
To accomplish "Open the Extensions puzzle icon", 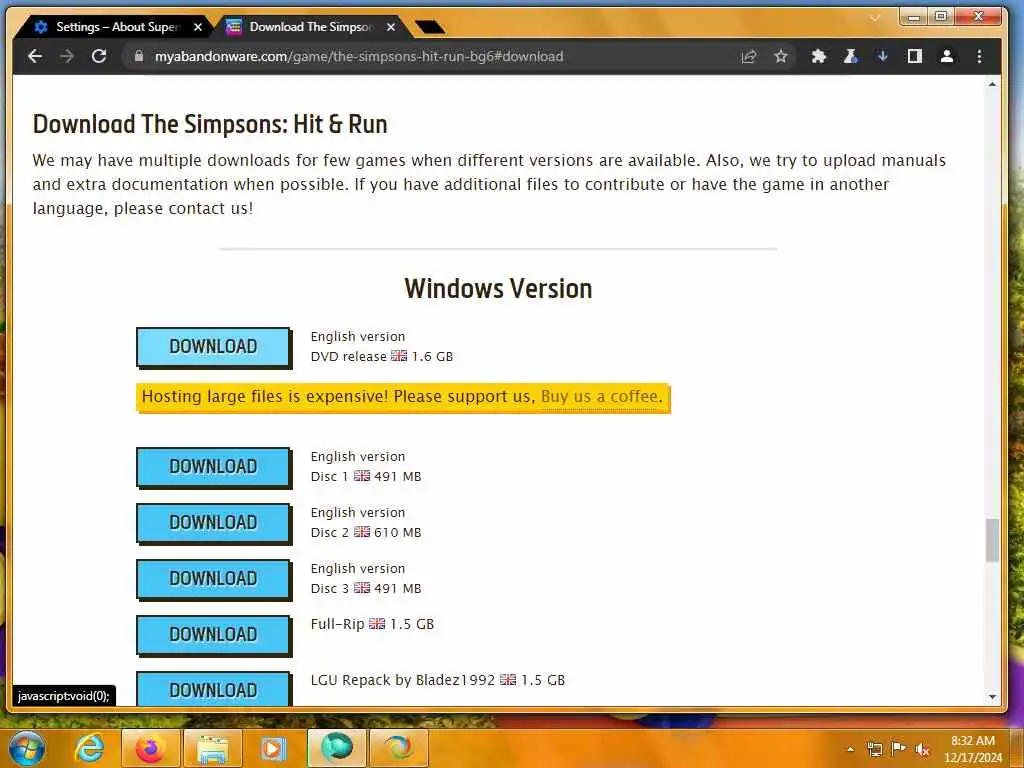I will [x=818, y=57].
